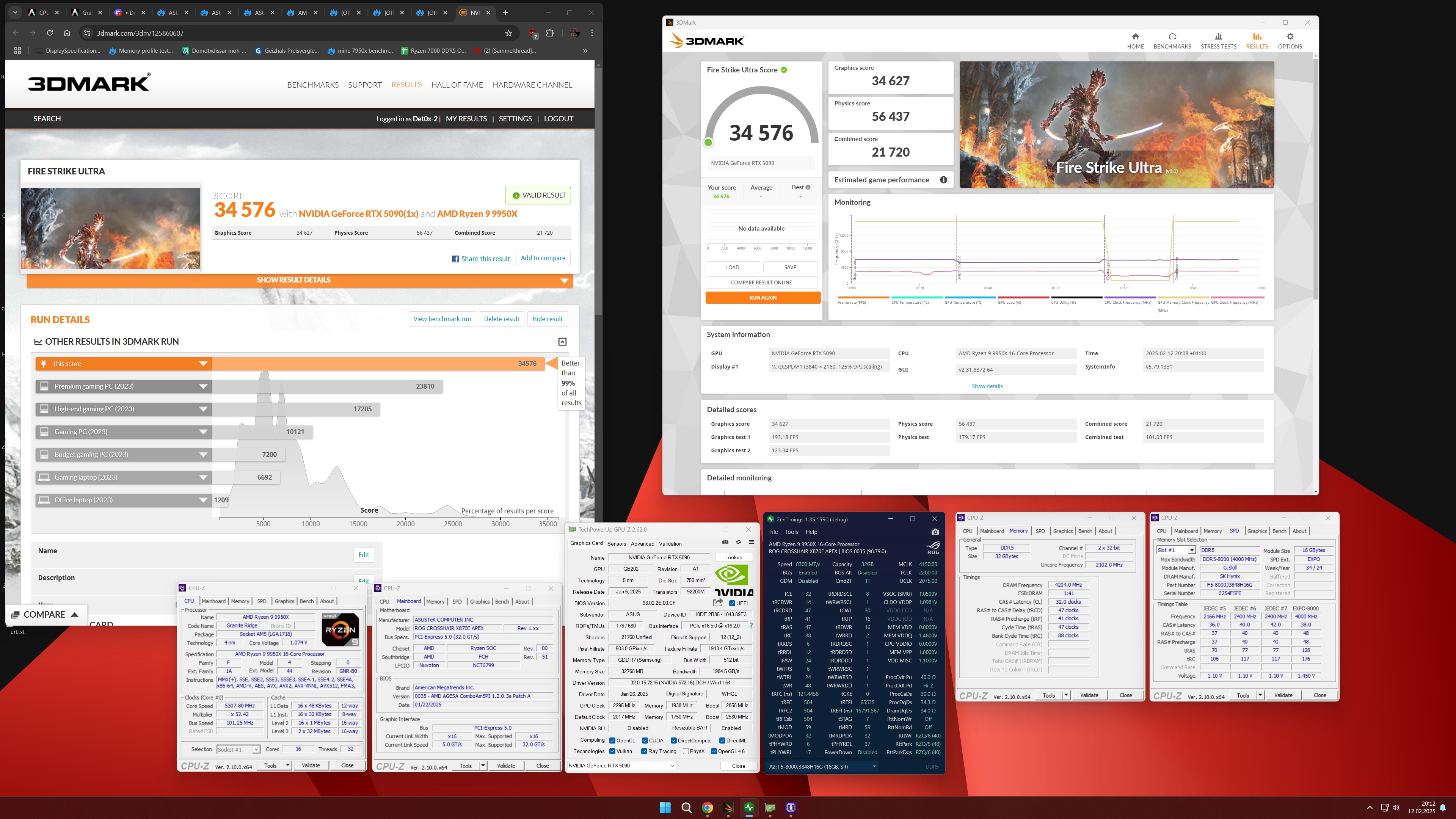Expand the This score dropdown
Screen dimensions: 1456x819
point(204,364)
